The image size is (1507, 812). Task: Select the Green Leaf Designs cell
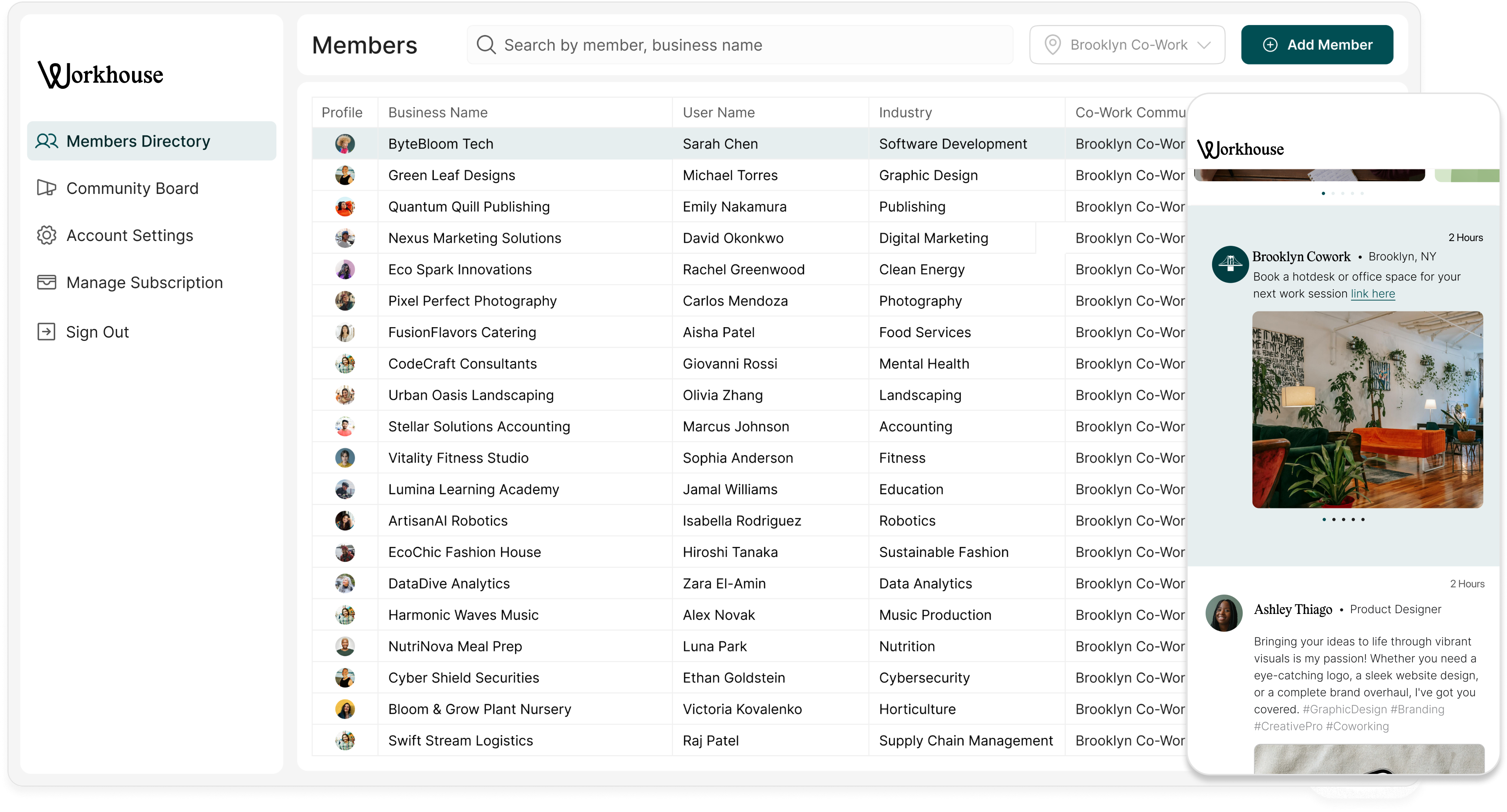tap(525, 176)
